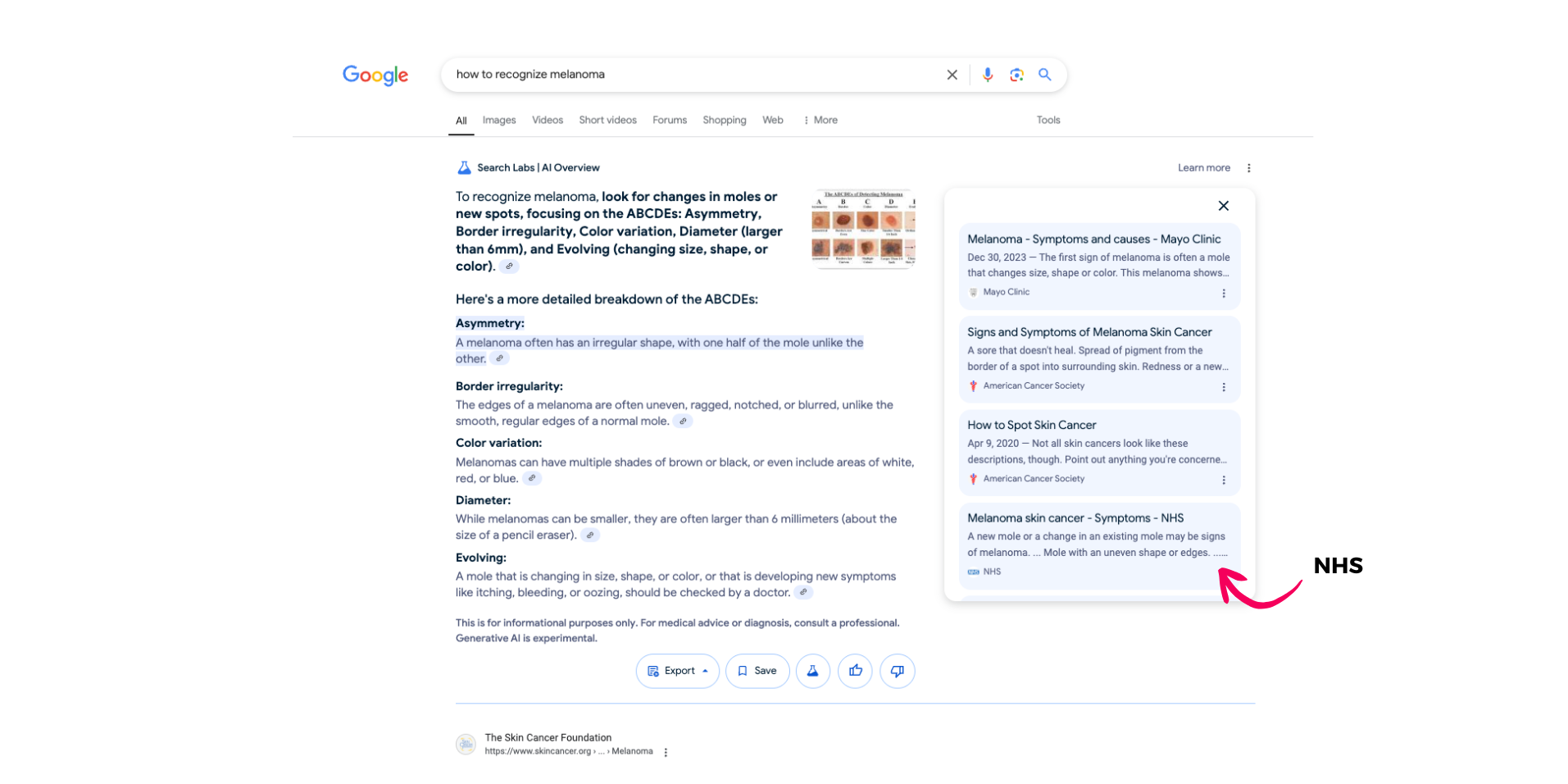Submit search with magnifier icon
This screenshot has height=784, width=1568.
point(1045,75)
